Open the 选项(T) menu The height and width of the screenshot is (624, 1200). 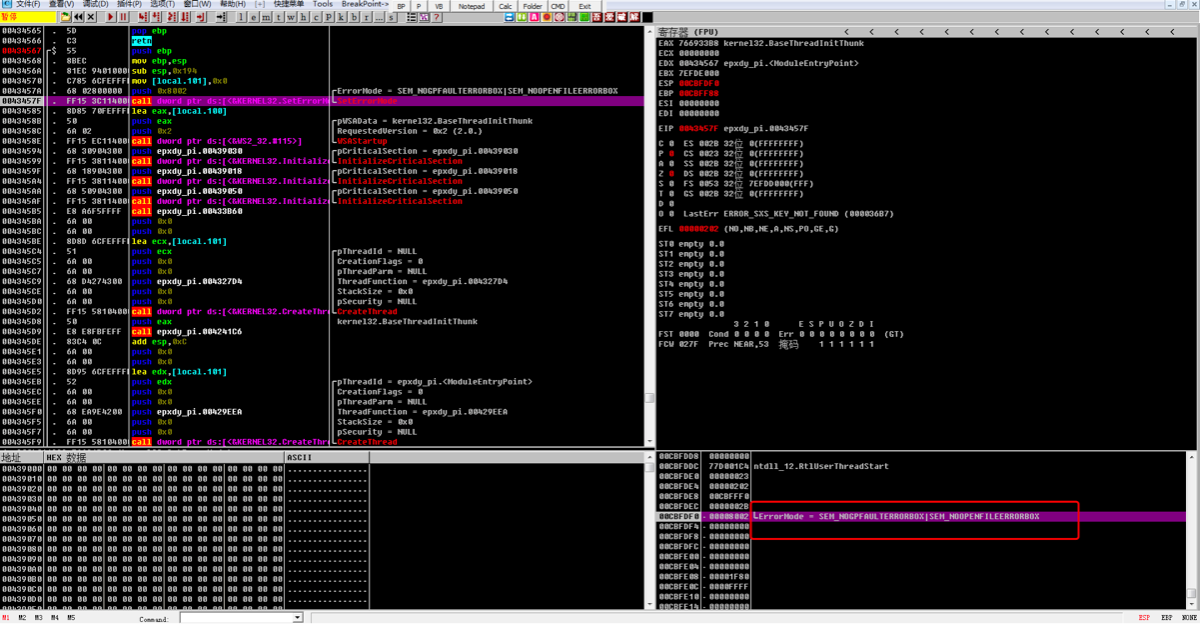coord(162,4)
